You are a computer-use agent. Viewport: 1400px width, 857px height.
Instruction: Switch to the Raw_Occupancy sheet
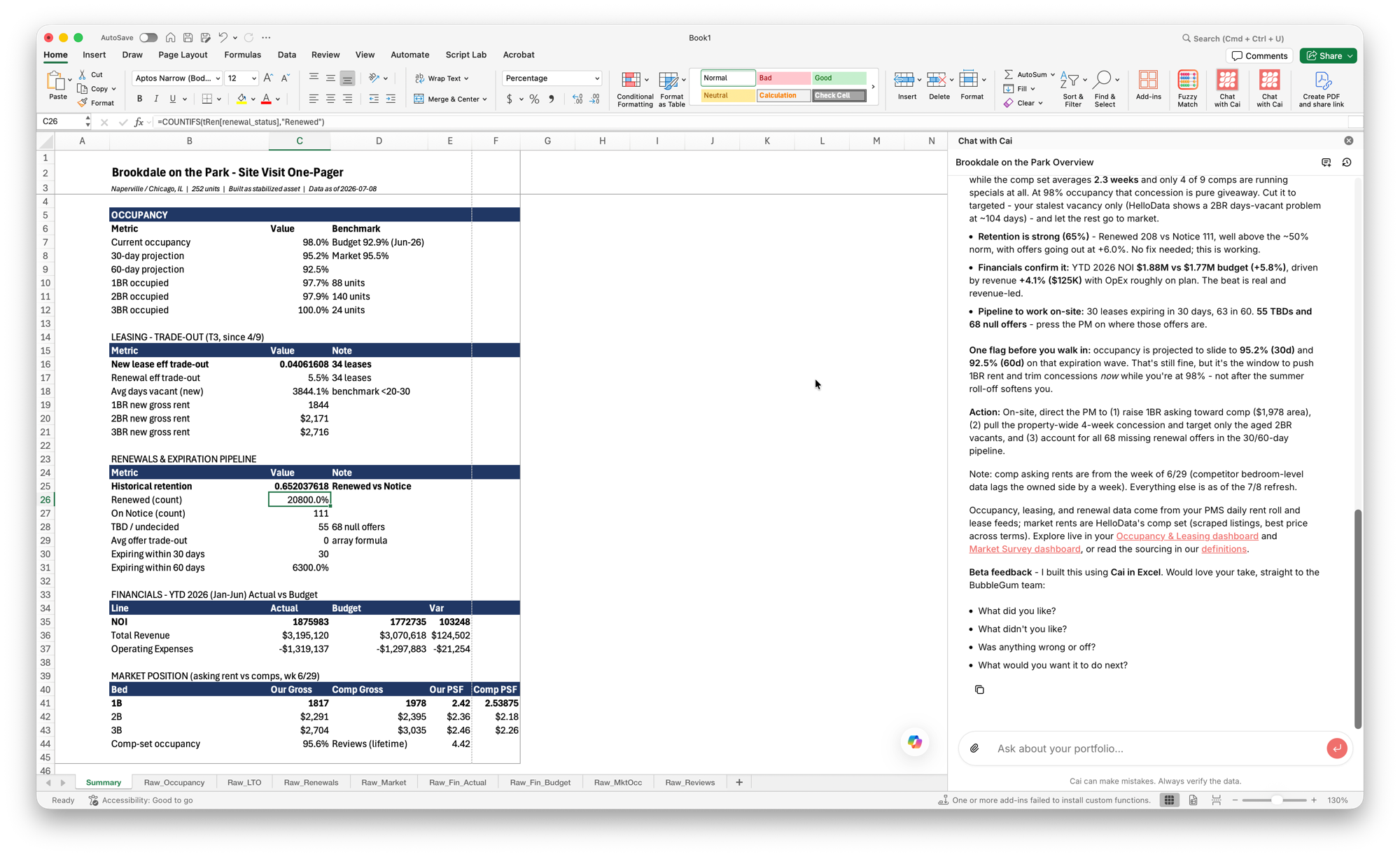coord(174,783)
